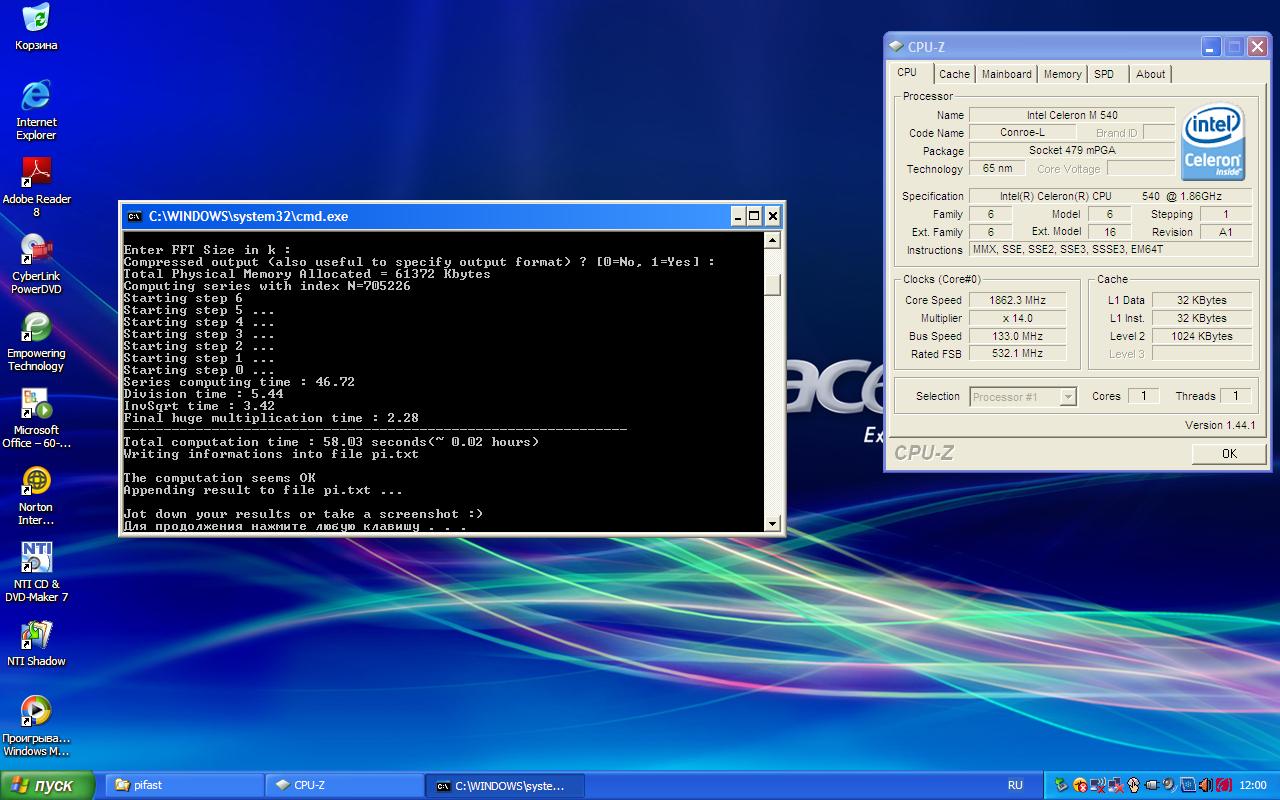
Task: Click the taskbar clock showing 12:00
Action: (x=1252, y=785)
